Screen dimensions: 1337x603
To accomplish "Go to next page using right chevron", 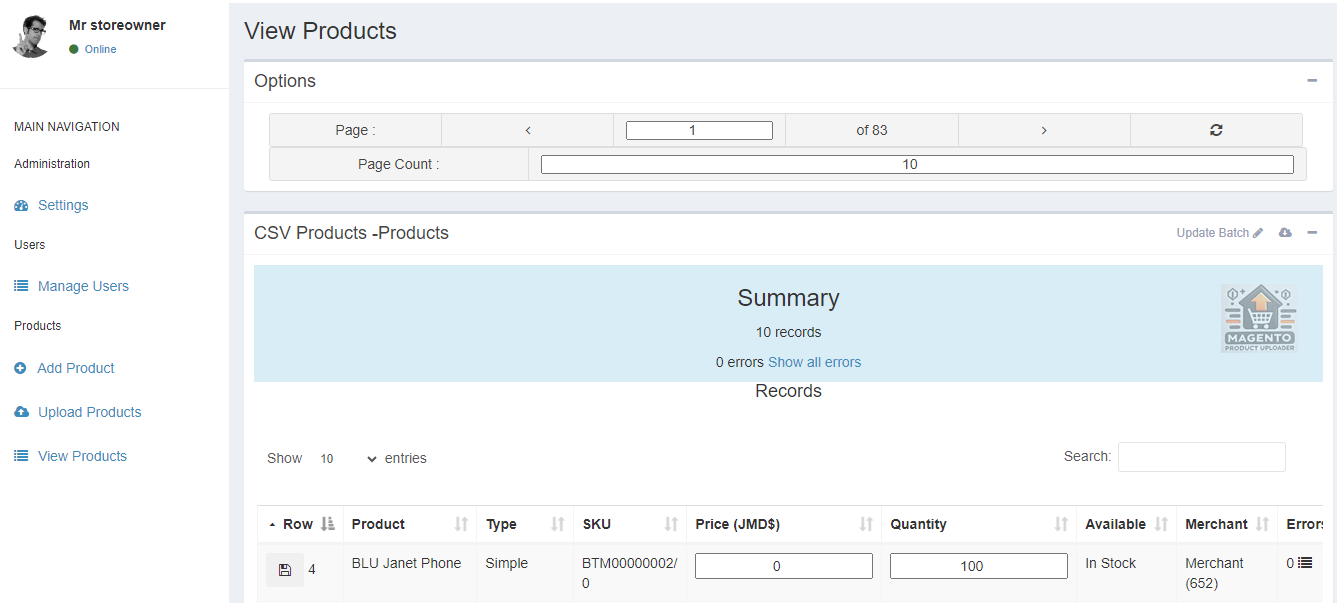I will tap(1044, 130).
